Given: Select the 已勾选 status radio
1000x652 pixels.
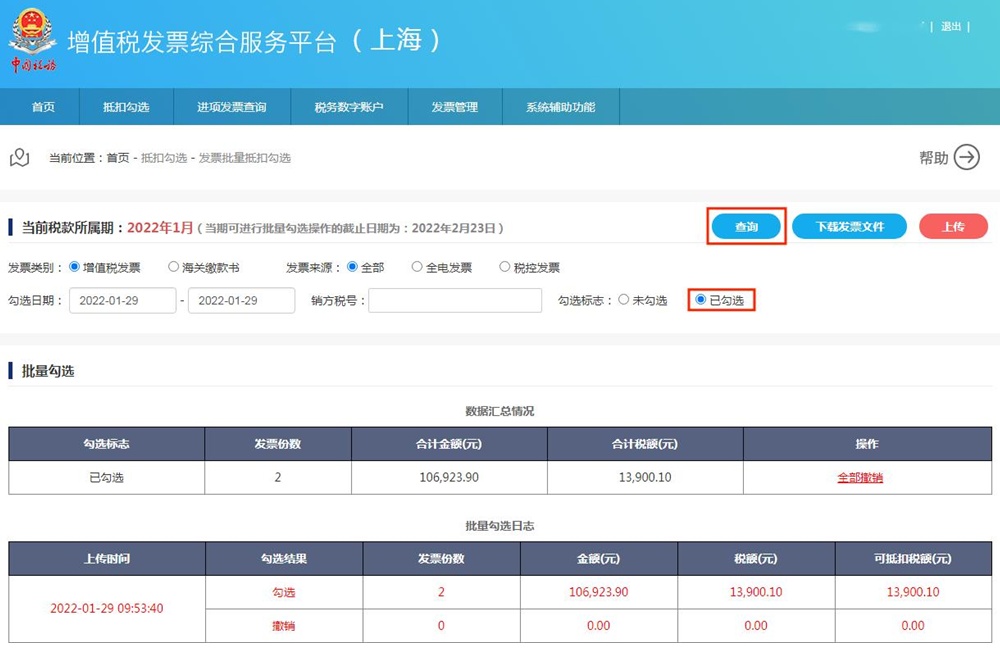Looking at the screenshot, I should [701, 300].
